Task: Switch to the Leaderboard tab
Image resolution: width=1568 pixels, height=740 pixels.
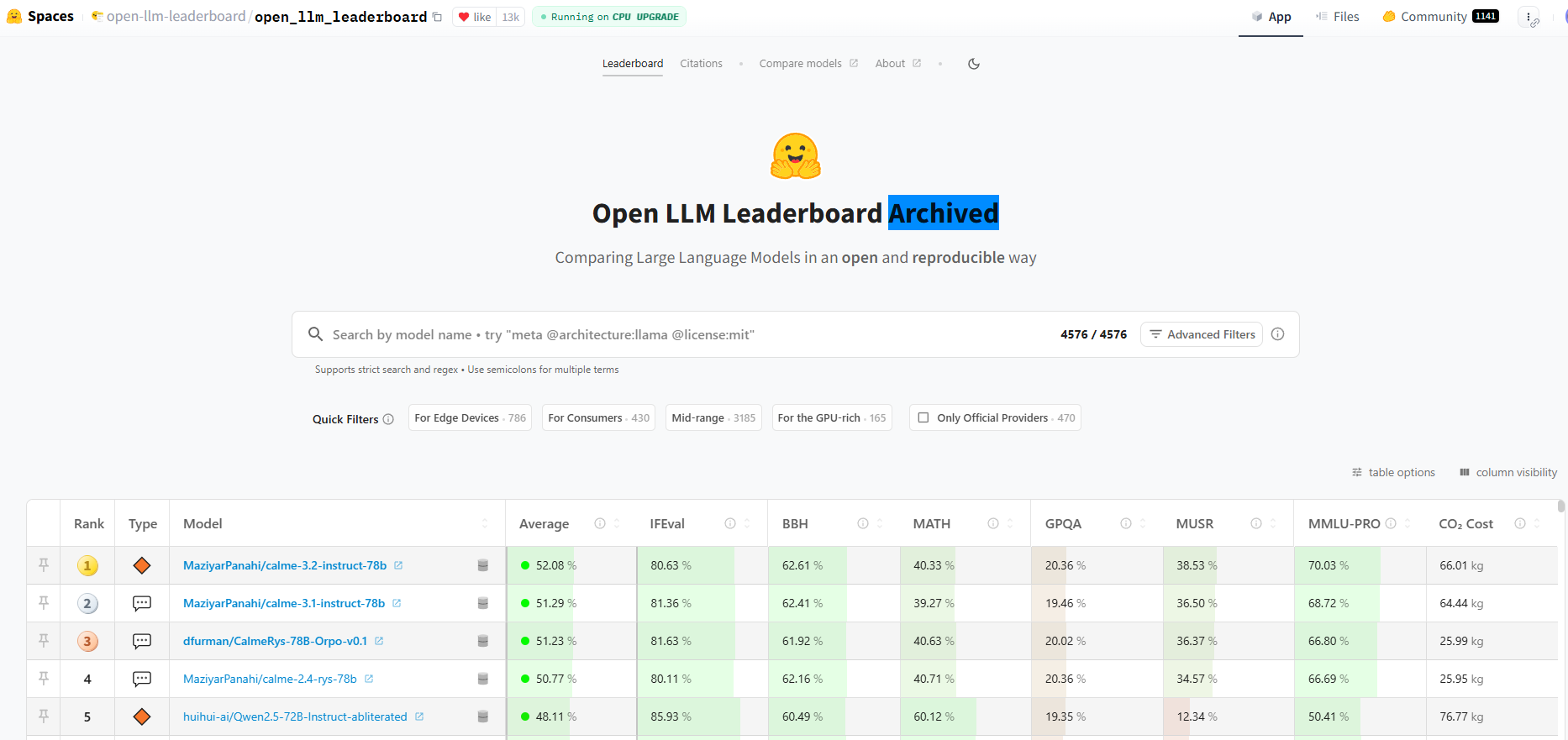Action: point(633,64)
